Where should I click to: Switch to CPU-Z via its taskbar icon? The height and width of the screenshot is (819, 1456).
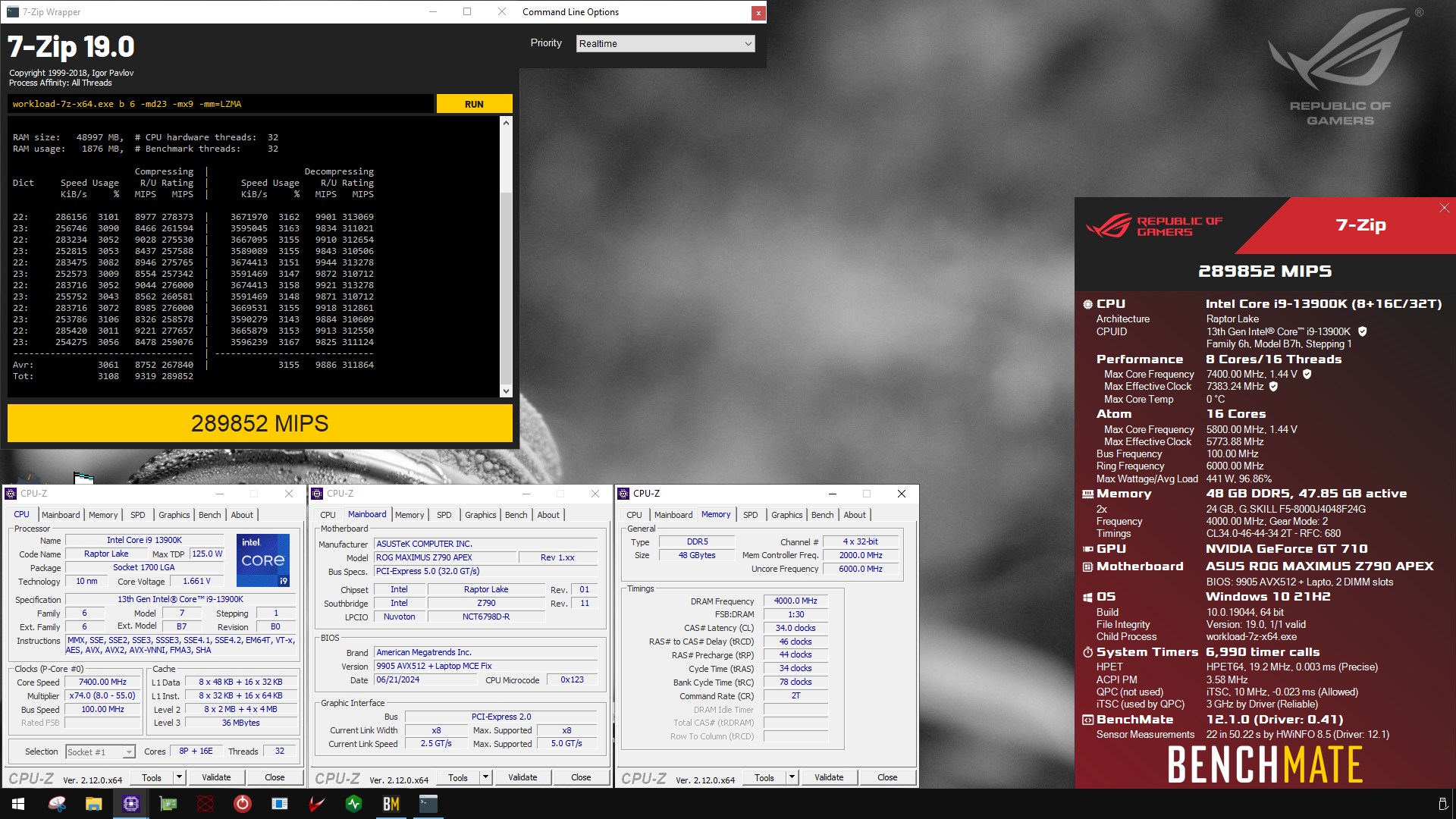pos(131,804)
